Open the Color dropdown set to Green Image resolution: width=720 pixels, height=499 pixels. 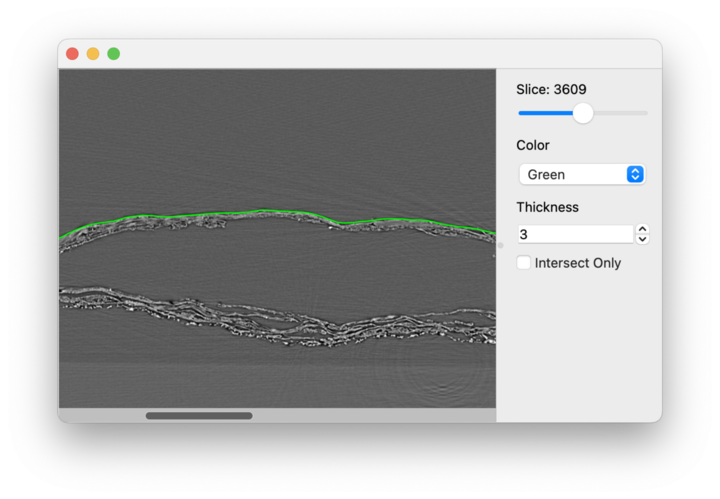pos(582,174)
